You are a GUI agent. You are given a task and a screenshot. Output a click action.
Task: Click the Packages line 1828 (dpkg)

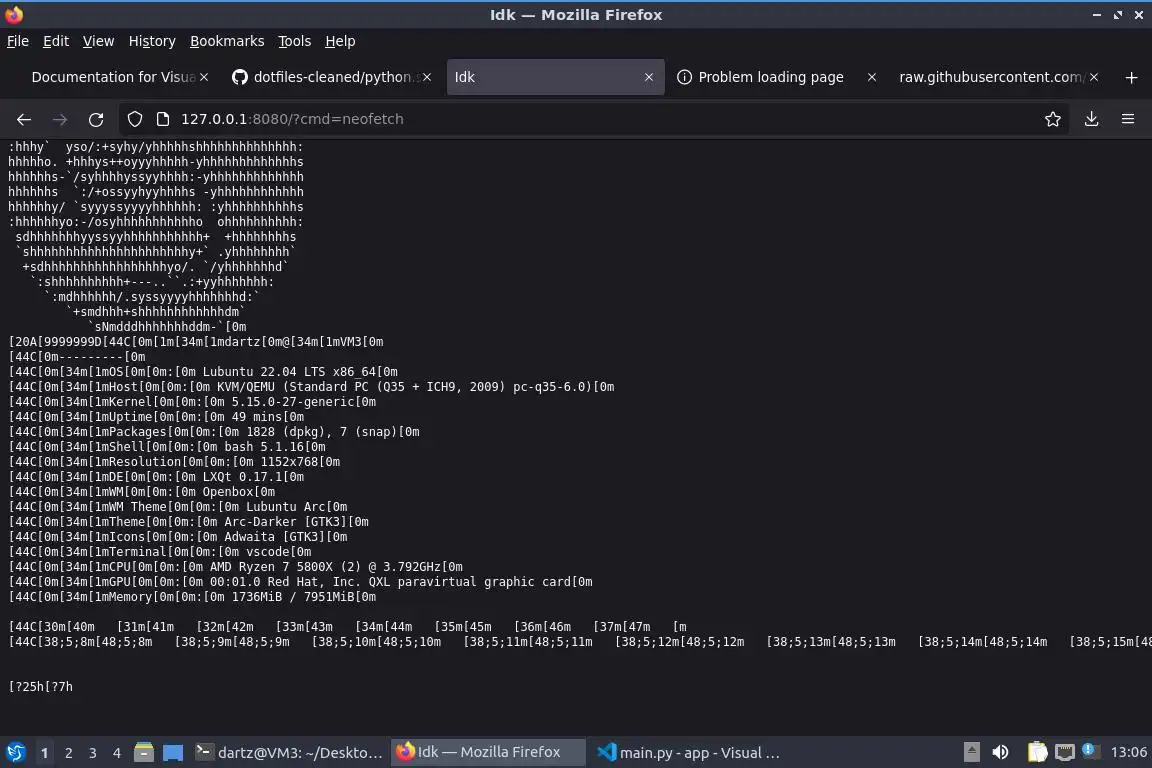pos(215,432)
